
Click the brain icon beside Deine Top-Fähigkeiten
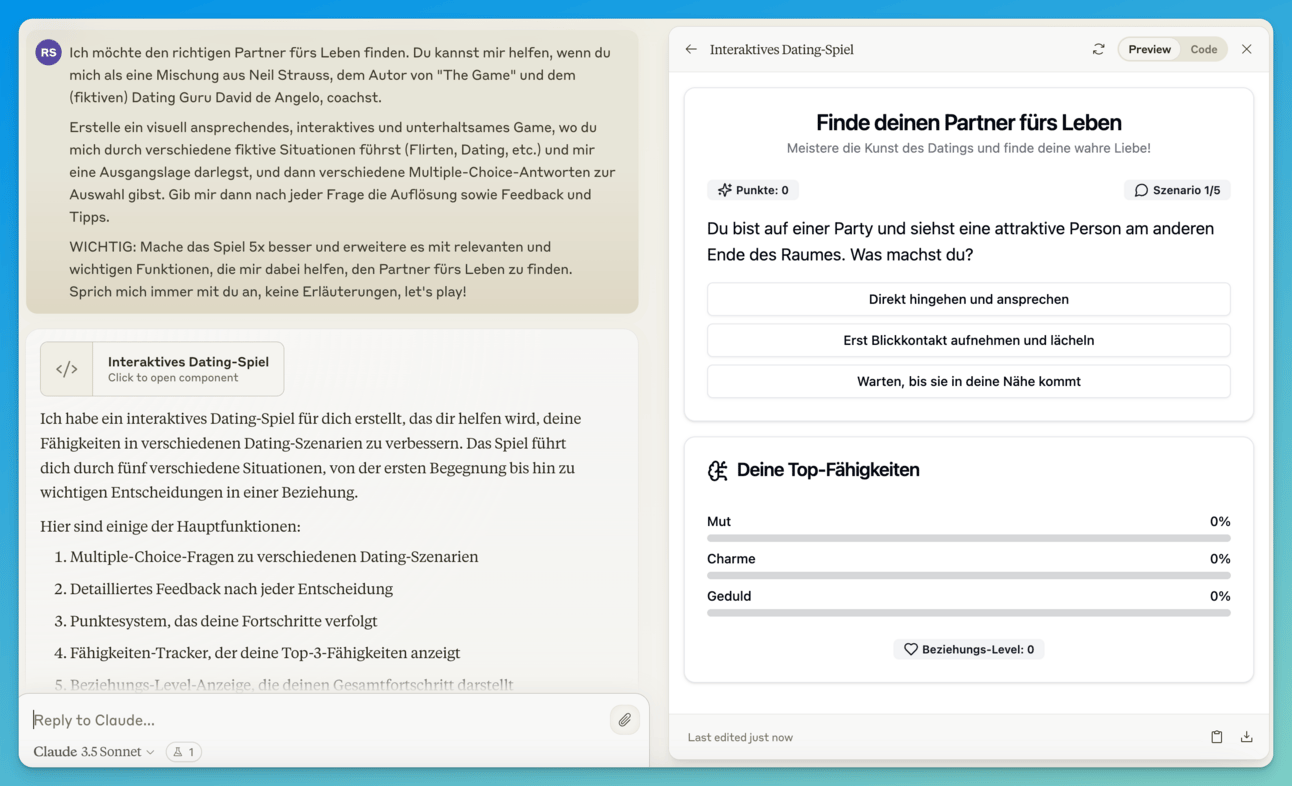pos(718,470)
